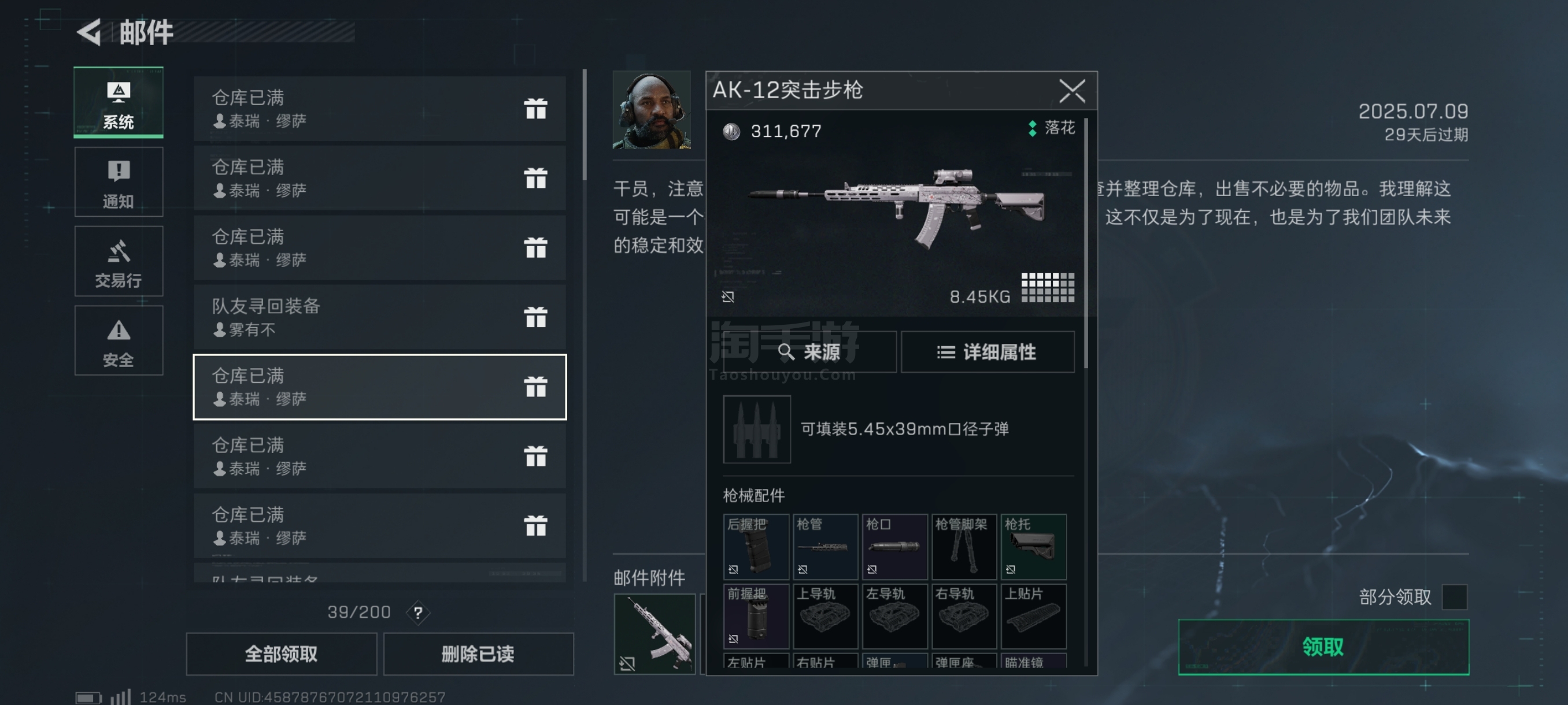Image resolution: width=1568 pixels, height=705 pixels.
Task: Open the 安全 security tab
Action: [119, 340]
